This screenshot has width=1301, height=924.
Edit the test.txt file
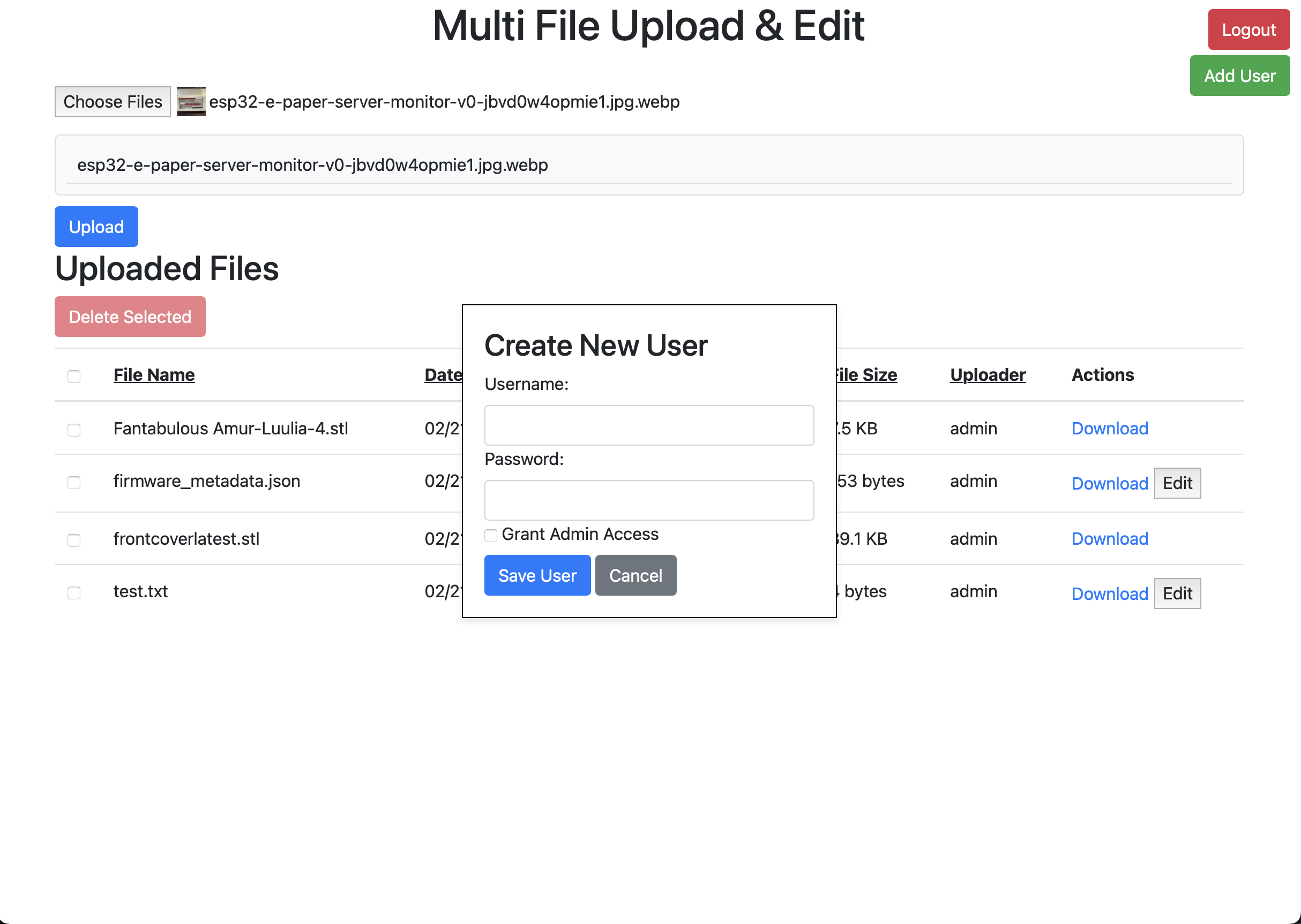tap(1177, 594)
